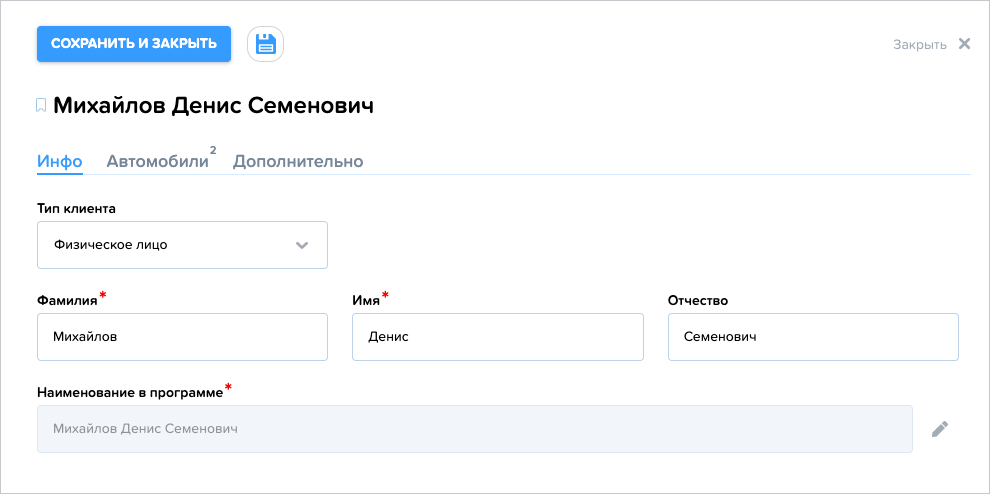Image resolution: width=990 pixels, height=494 pixels.
Task: Open the Автомобили tab
Action: pos(157,161)
